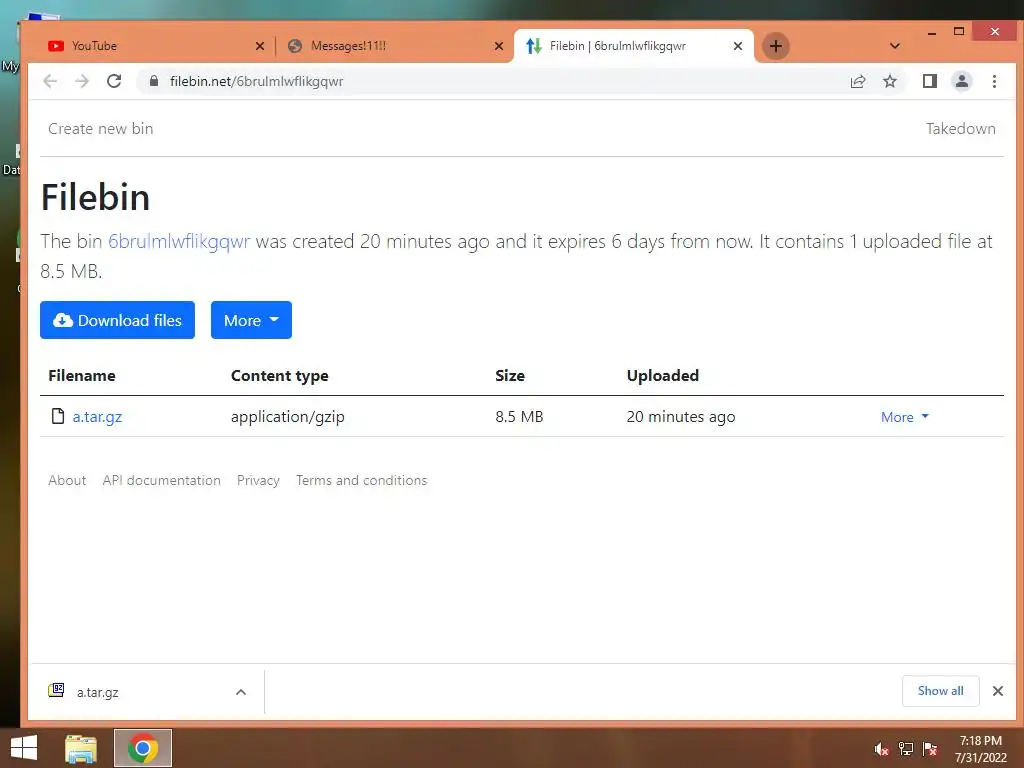Viewport: 1024px width, 768px height.
Task: Close the Messages!11!! tab
Action: click(x=498, y=46)
